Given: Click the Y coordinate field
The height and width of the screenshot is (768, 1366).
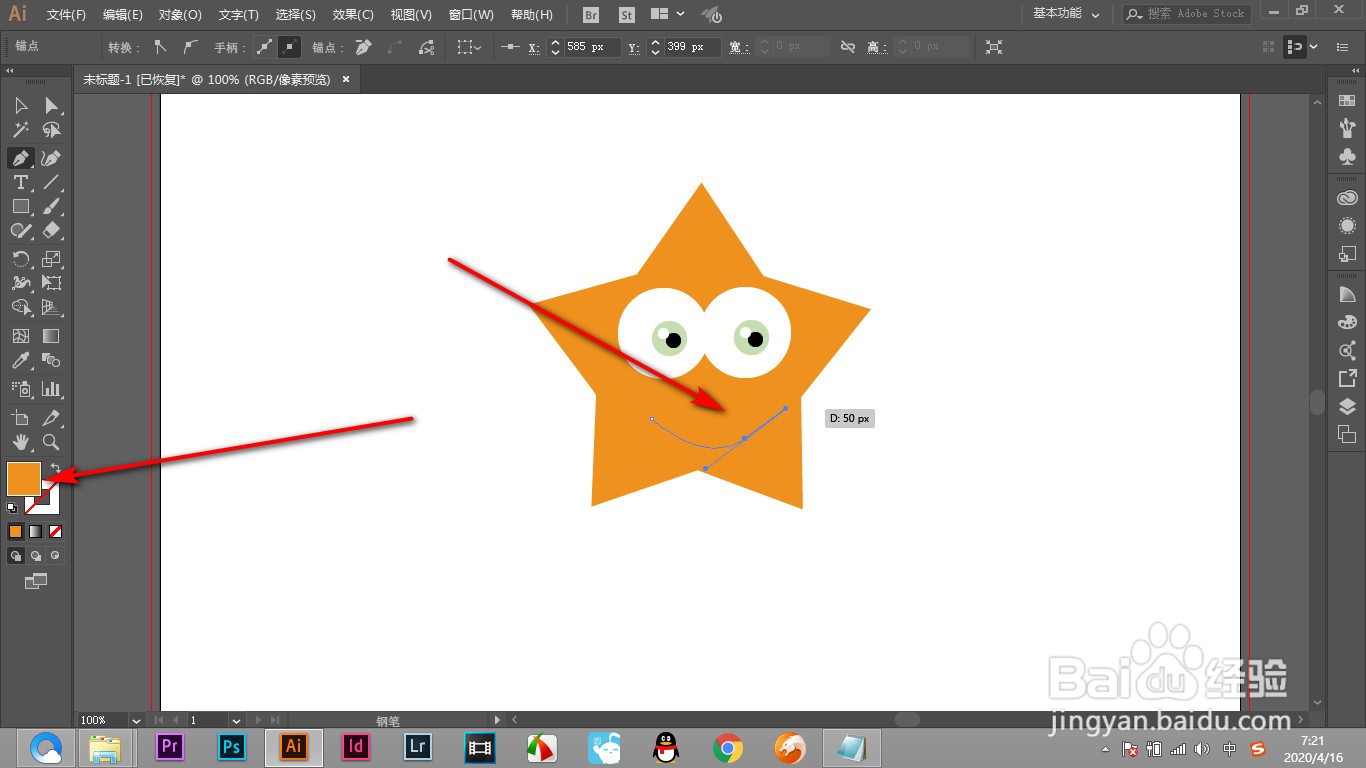Looking at the screenshot, I should point(691,47).
